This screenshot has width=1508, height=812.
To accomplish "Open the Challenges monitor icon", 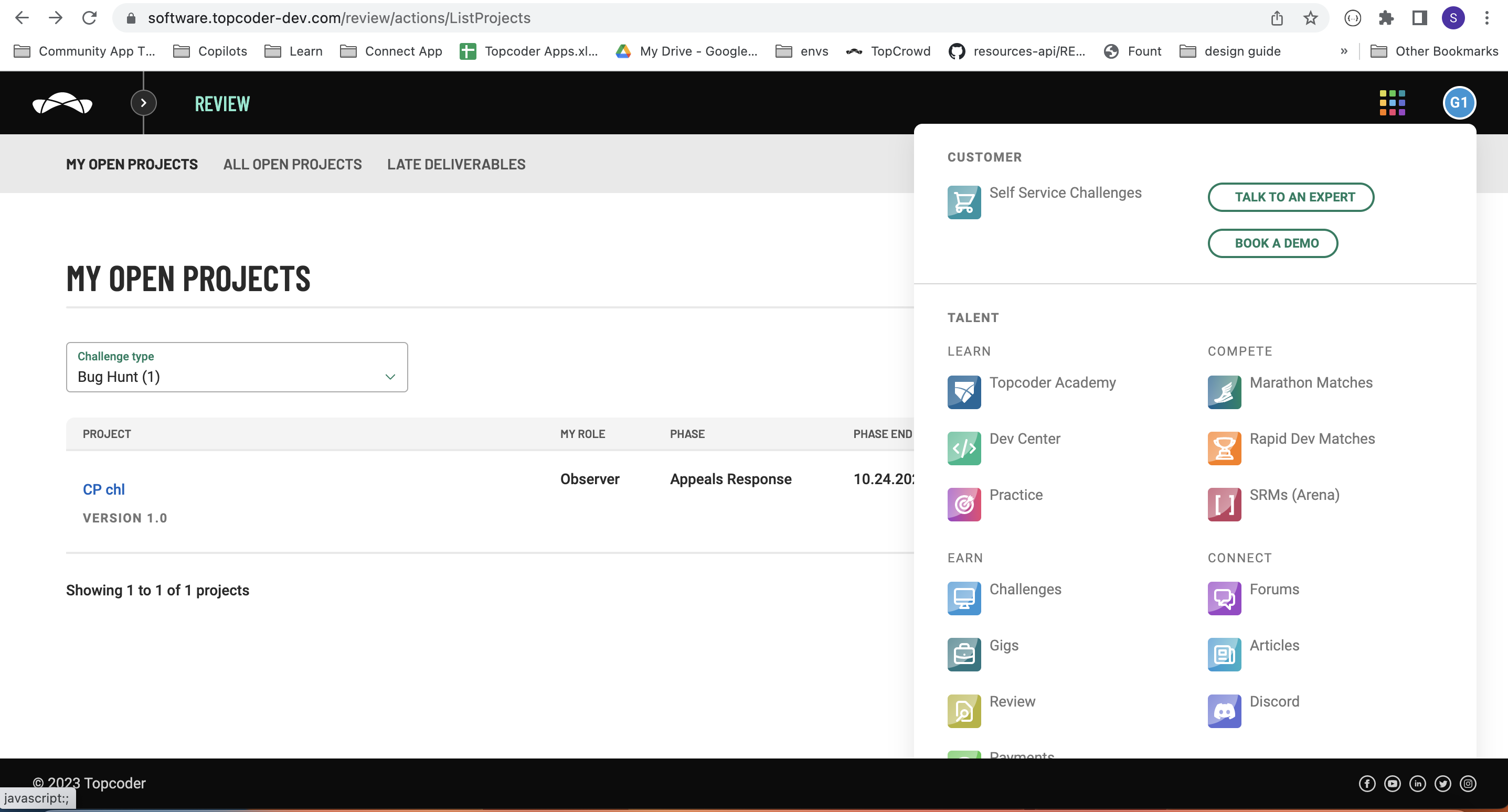I will point(963,599).
